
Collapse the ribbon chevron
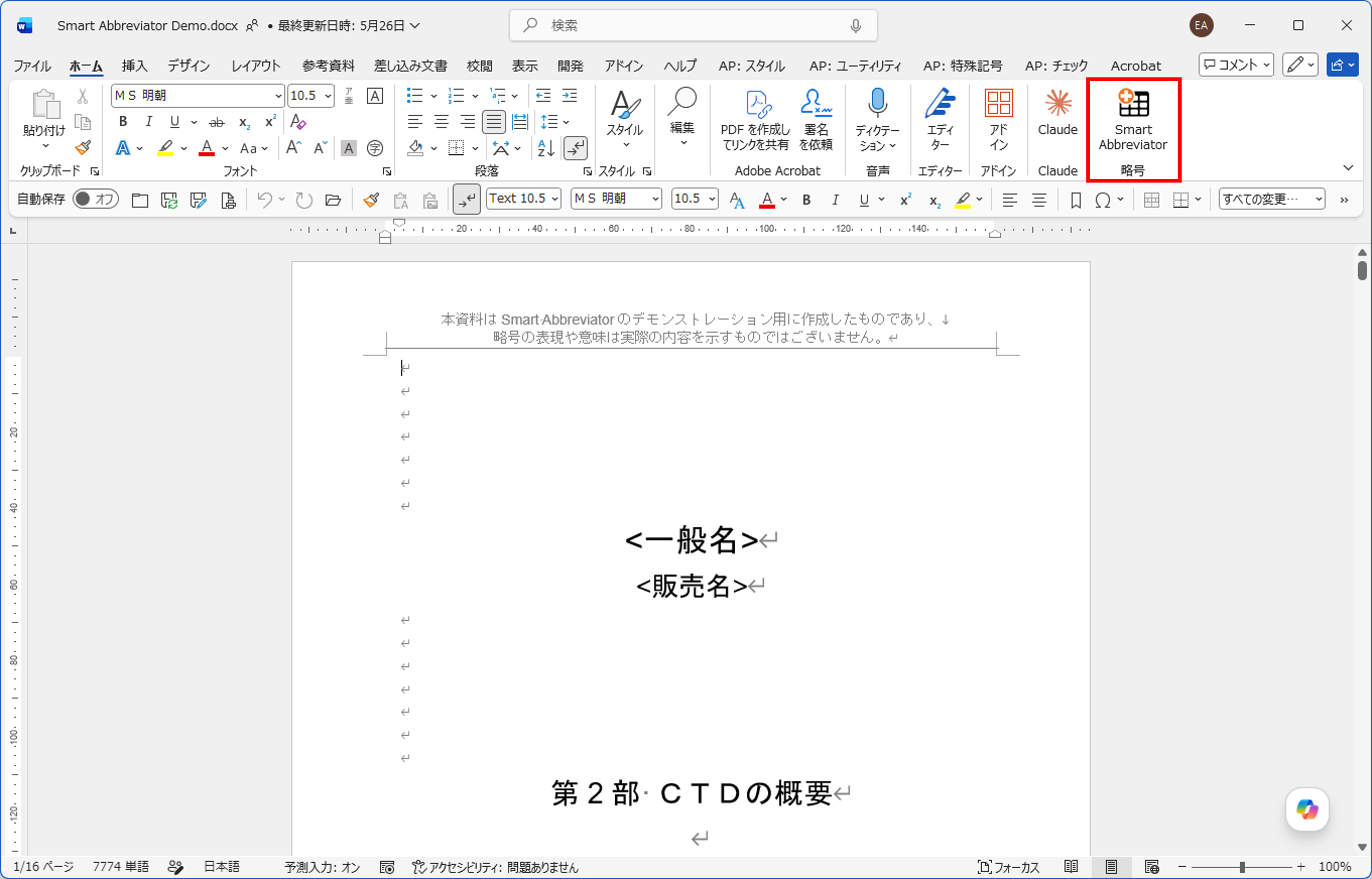tap(1348, 168)
